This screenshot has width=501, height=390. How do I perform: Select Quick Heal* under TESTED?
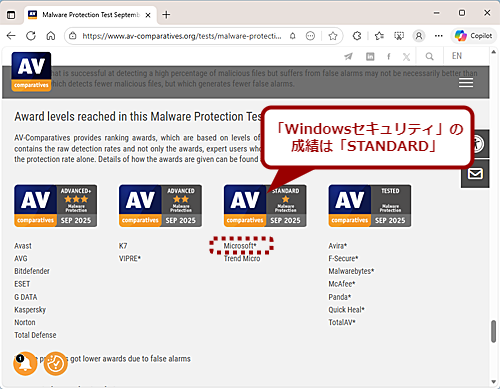coord(347,310)
